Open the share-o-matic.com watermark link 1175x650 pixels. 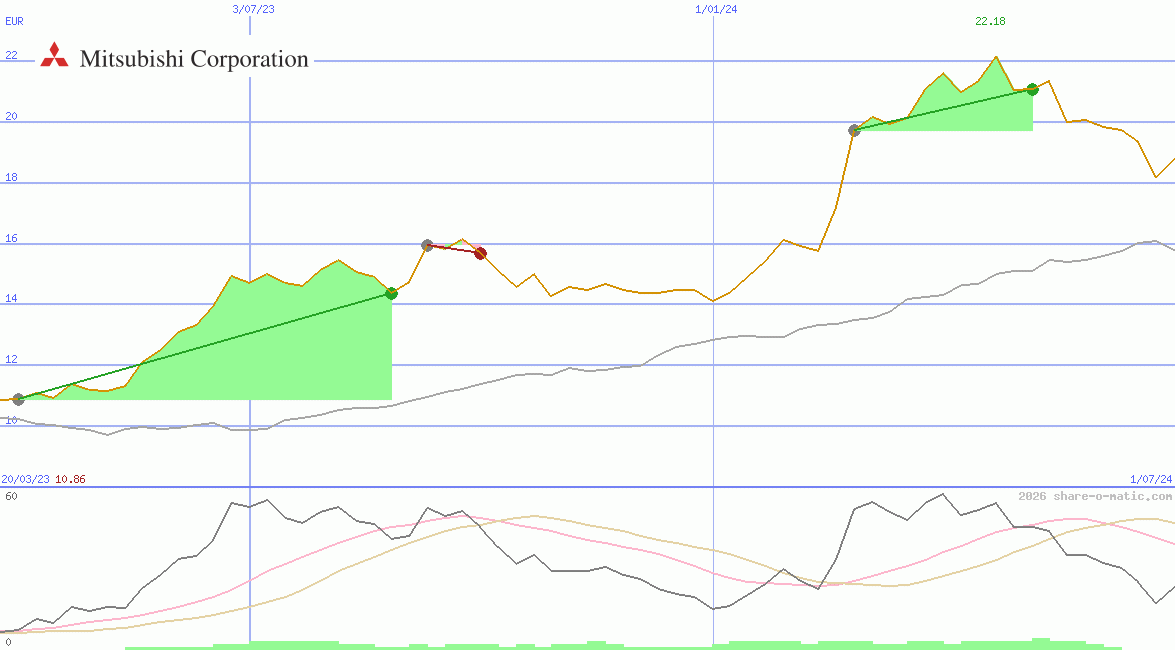click(1095, 496)
